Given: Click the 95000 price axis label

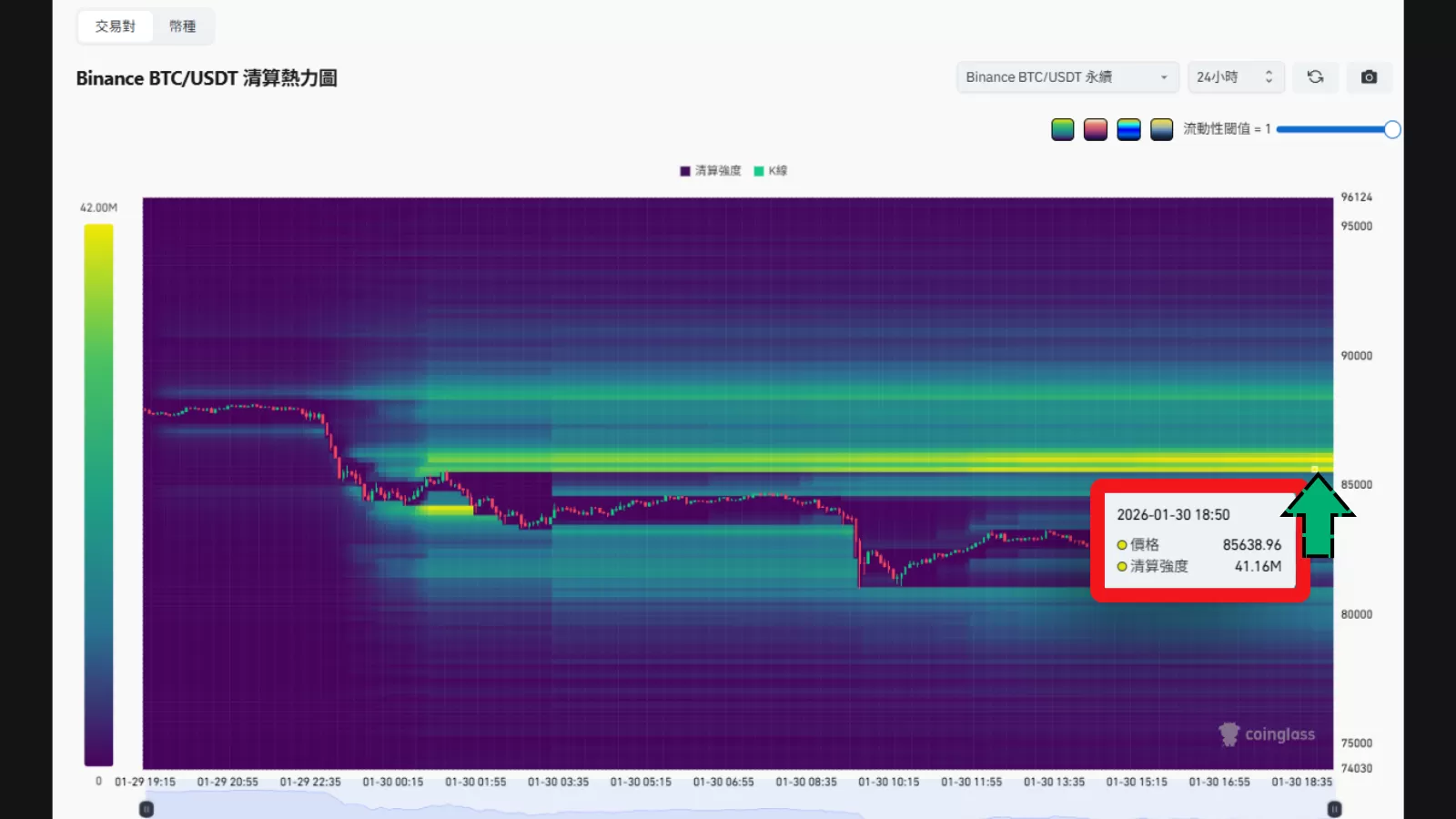Looking at the screenshot, I should [x=1356, y=227].
